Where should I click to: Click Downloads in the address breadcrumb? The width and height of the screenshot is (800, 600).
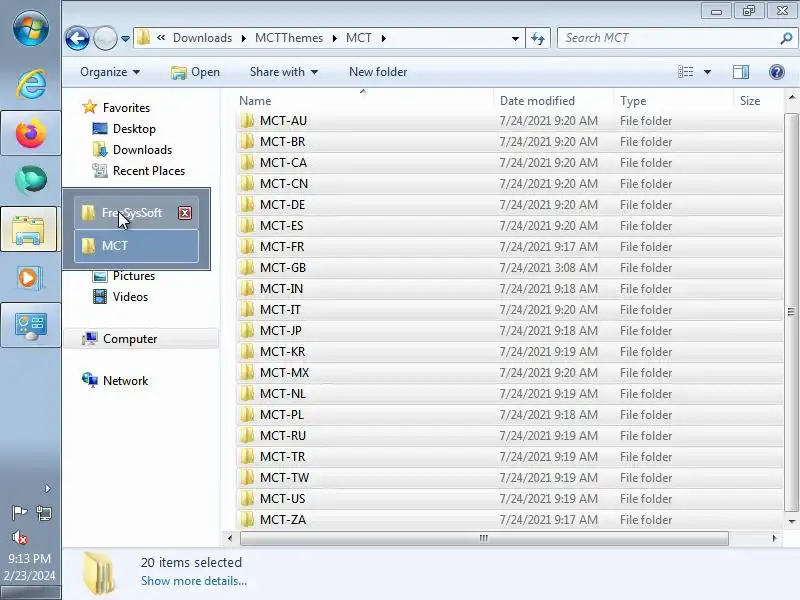pyautogui.click(x=202, y=38)
